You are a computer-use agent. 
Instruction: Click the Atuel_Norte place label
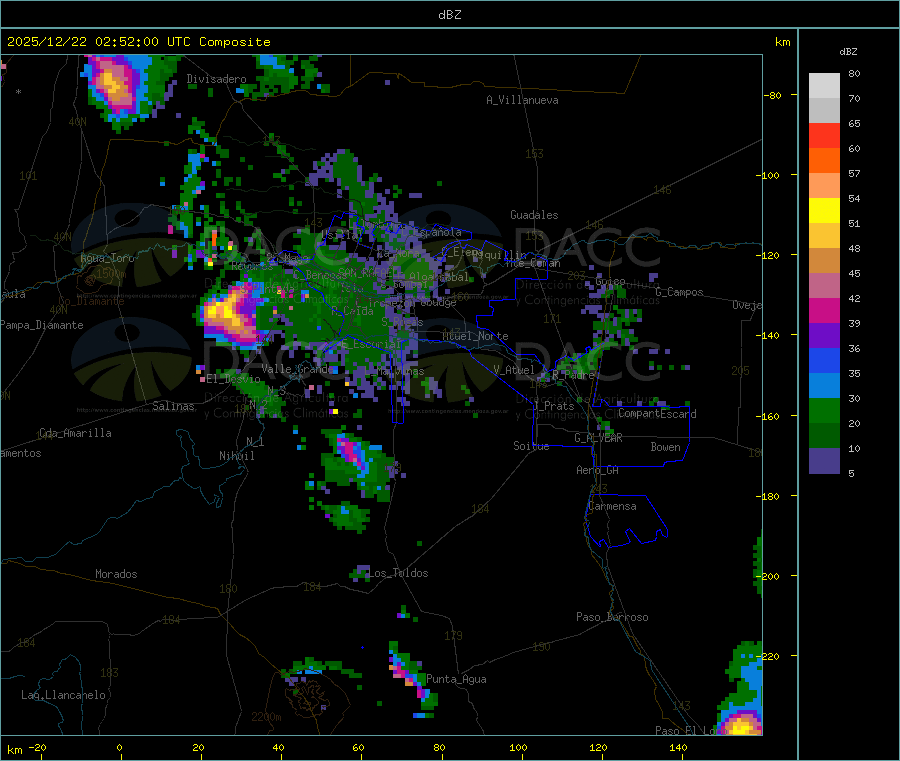pos(475,336)
